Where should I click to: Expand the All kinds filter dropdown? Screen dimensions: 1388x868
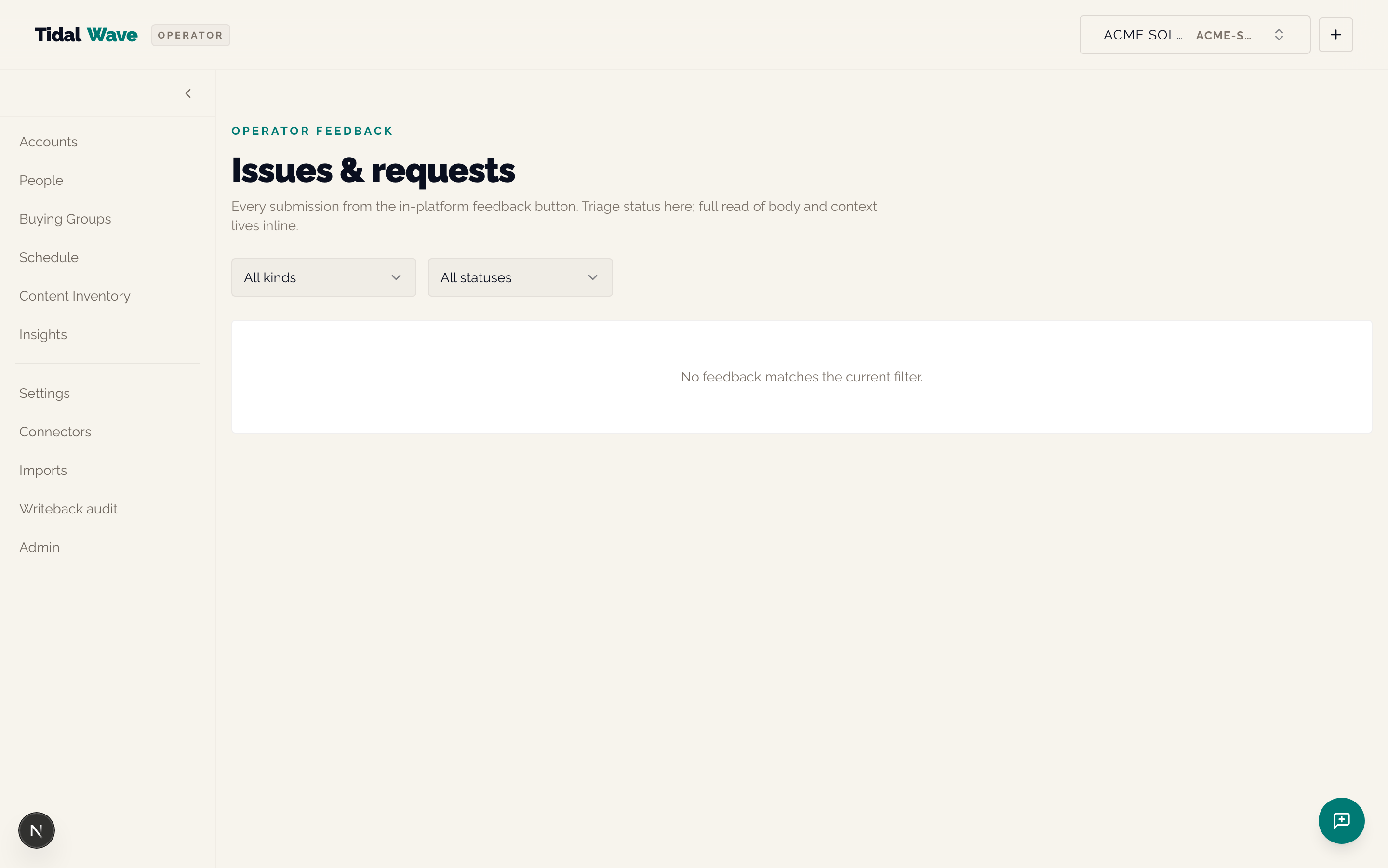pyautogui.click(x=323, y=278)
